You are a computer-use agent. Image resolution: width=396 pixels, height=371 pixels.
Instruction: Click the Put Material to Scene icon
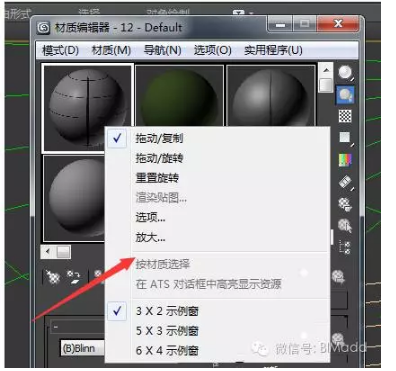(x=74, y=277)
